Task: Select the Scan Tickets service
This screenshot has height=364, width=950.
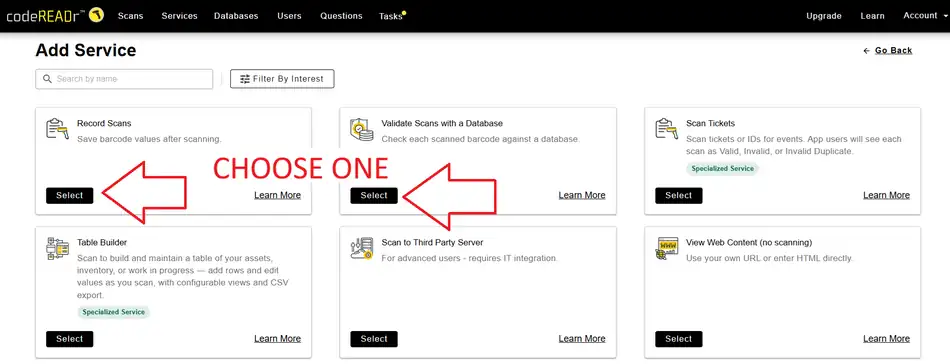Action: pyautogui.click(x=679, y=195)
